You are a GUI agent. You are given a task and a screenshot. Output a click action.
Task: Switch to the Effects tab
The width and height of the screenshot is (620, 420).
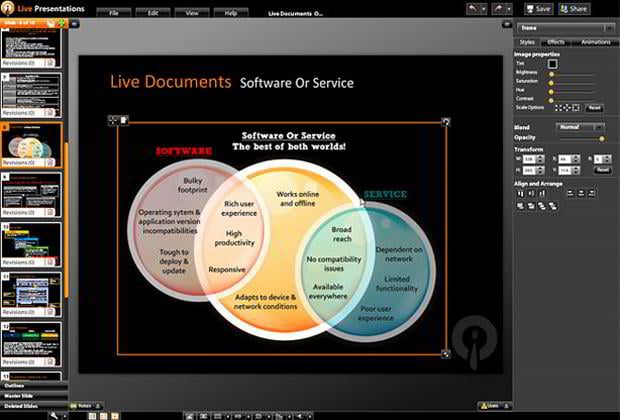click(x=555, y=42)
